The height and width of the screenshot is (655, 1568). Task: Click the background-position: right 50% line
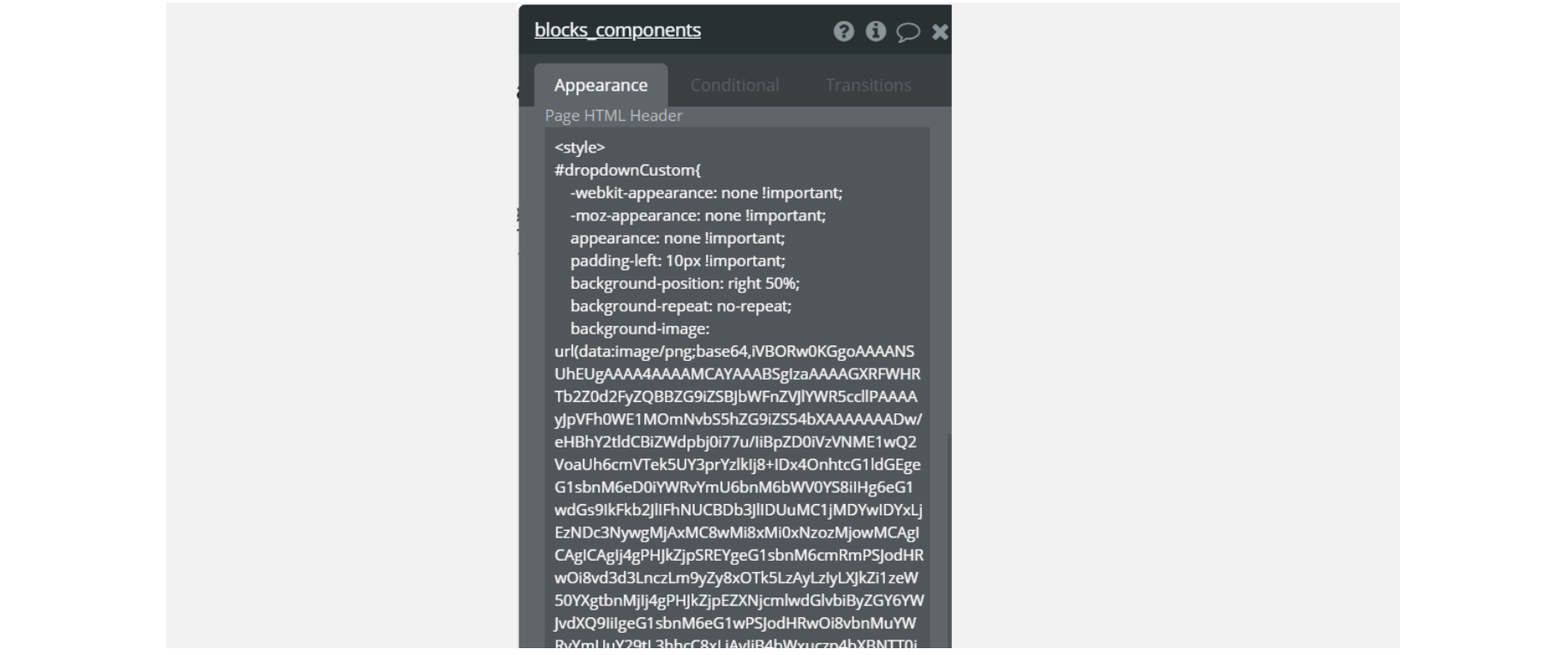click(685, 283)
